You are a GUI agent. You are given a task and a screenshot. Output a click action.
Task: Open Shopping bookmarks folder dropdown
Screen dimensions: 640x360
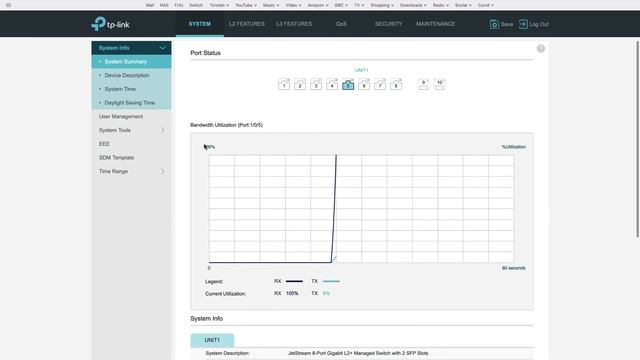coord(382,5)
